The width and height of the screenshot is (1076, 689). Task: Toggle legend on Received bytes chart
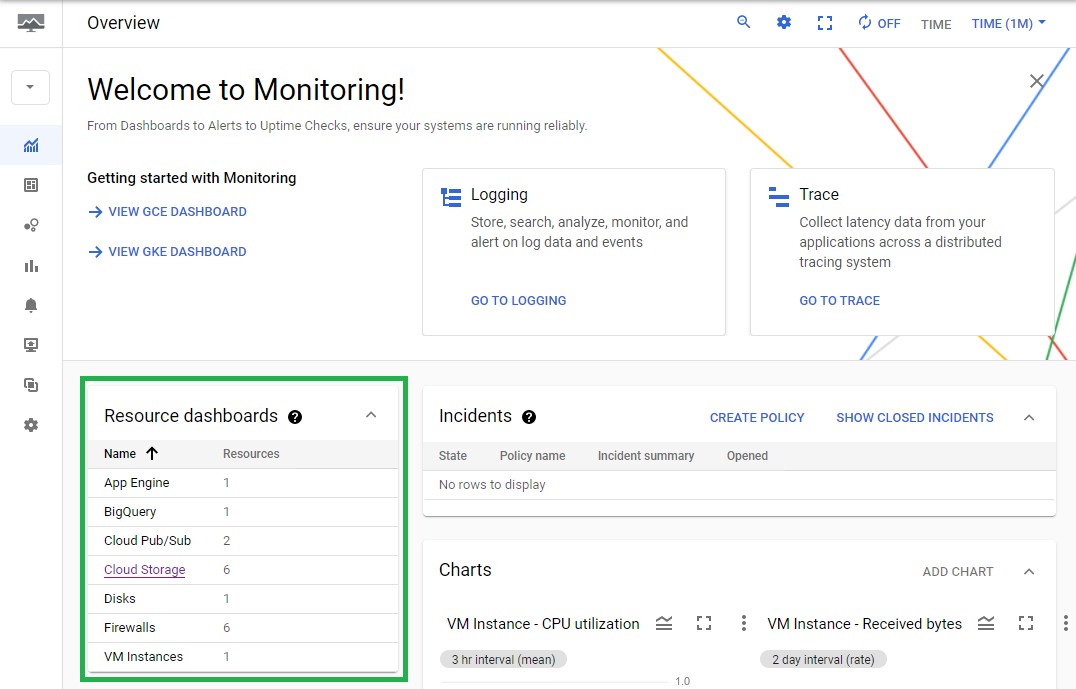point(986,624)
